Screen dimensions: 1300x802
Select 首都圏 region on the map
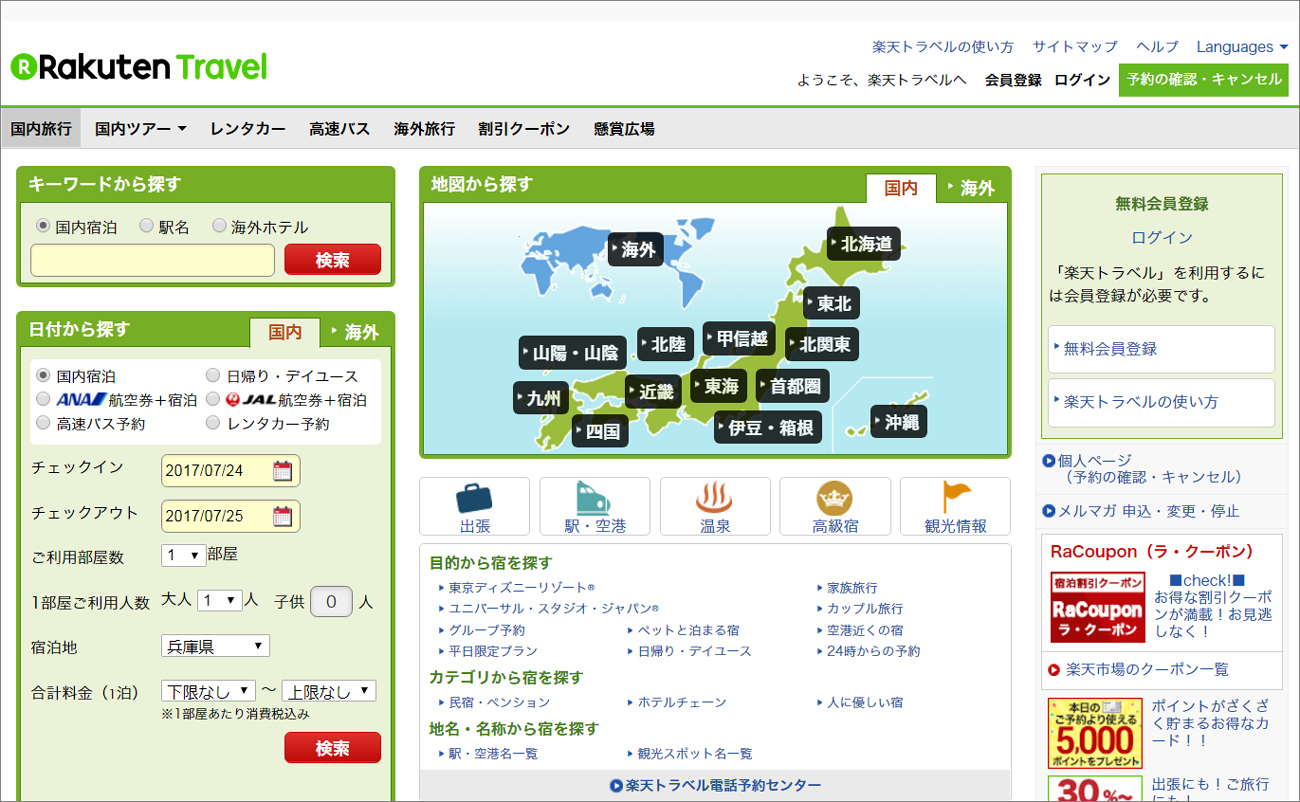(x=792, y=385)
